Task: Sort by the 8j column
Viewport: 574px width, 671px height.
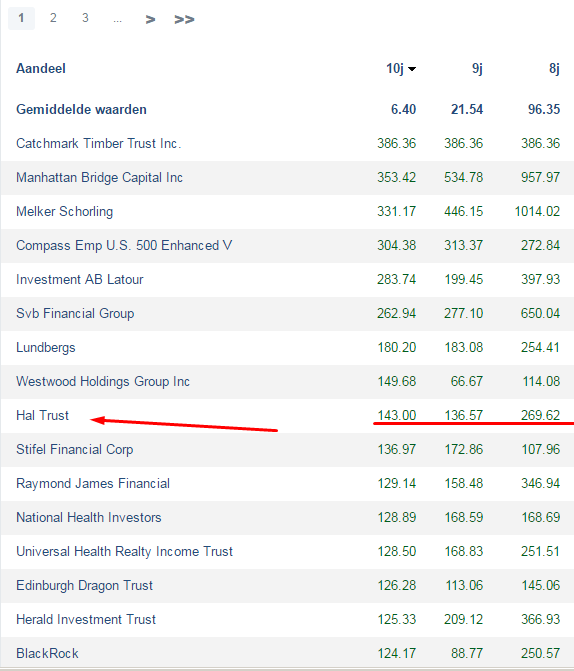Action: [554, 68]
